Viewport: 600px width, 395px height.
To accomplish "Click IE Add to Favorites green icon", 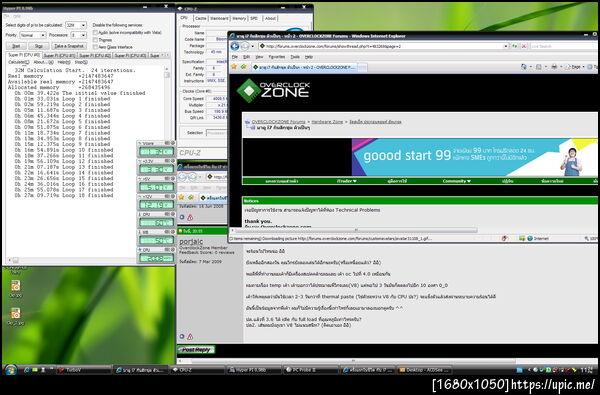I will 243,67.
